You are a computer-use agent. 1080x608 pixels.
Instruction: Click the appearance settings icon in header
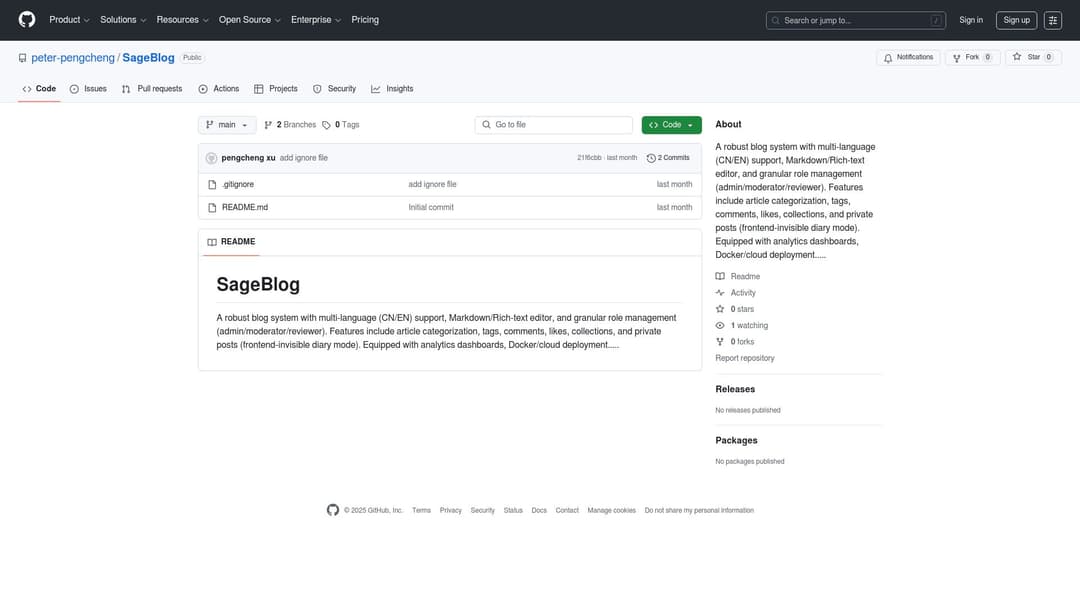tap(1052, 21)
